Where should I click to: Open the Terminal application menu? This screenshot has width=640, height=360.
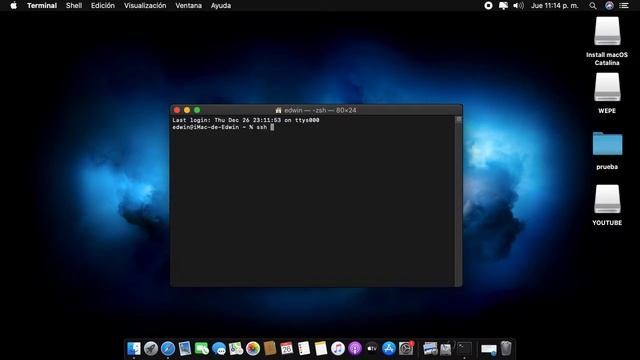coord(42,5)
